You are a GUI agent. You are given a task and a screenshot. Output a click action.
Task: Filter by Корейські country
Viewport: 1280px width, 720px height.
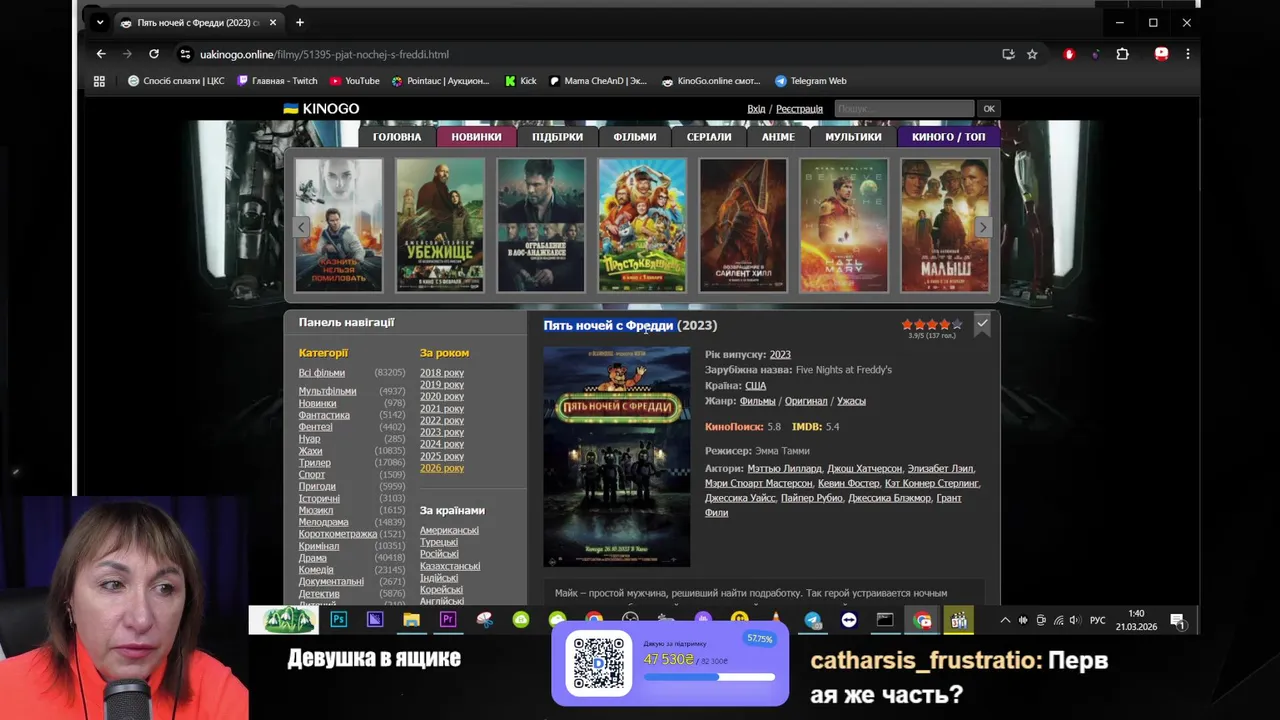click(x=441, y=590)
